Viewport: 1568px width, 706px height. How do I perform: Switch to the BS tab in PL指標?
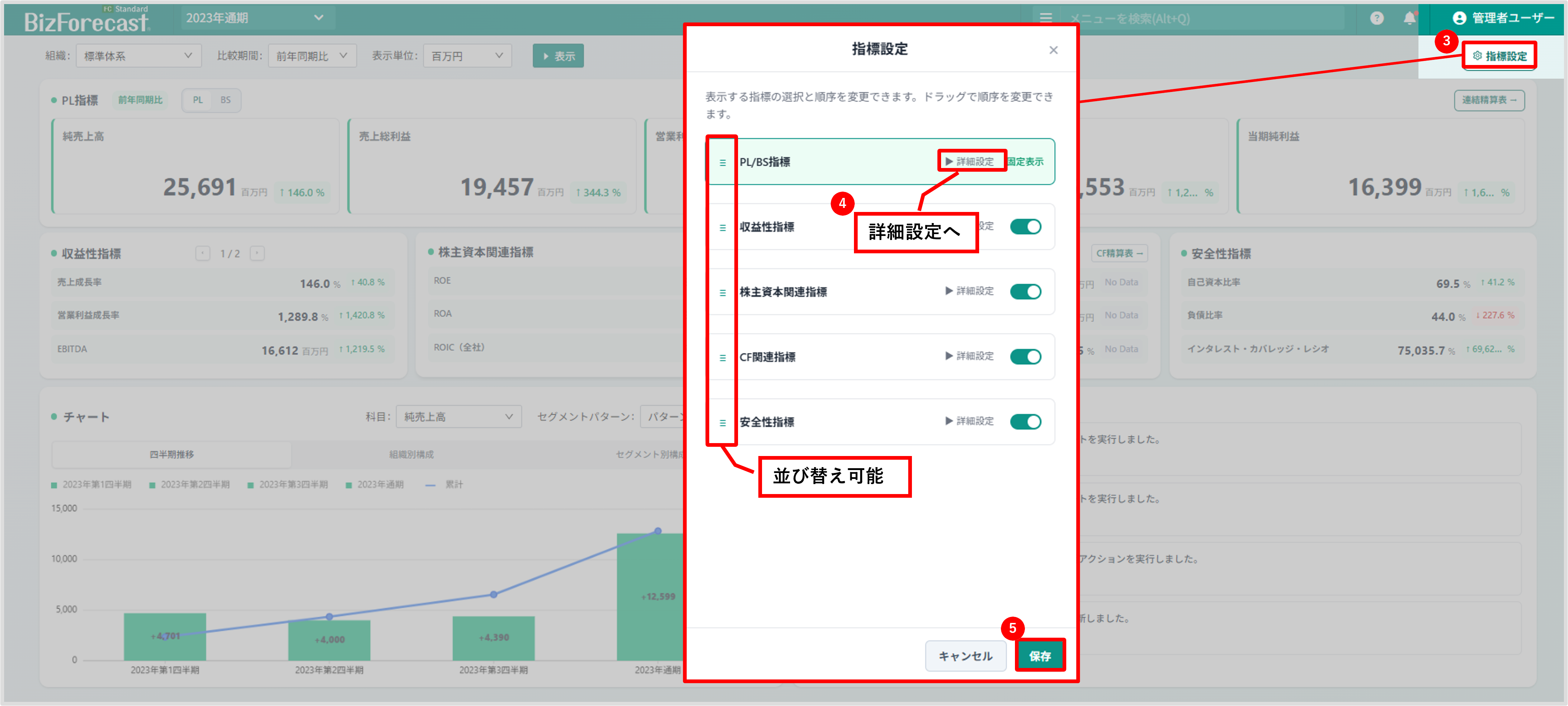tap(225, 100)
